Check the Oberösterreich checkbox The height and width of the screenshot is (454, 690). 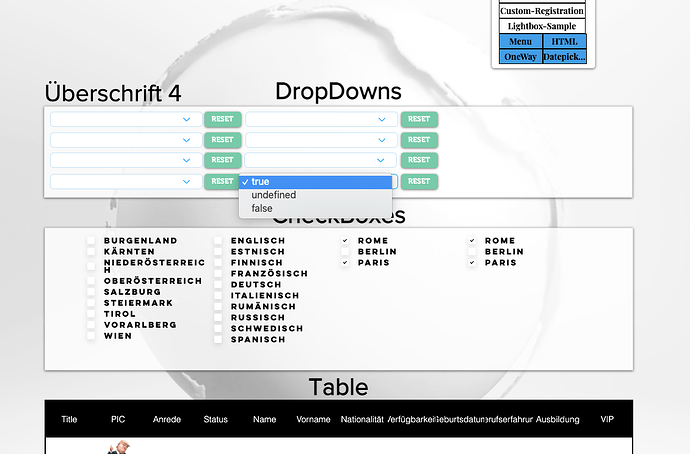[x=91, y=281]
